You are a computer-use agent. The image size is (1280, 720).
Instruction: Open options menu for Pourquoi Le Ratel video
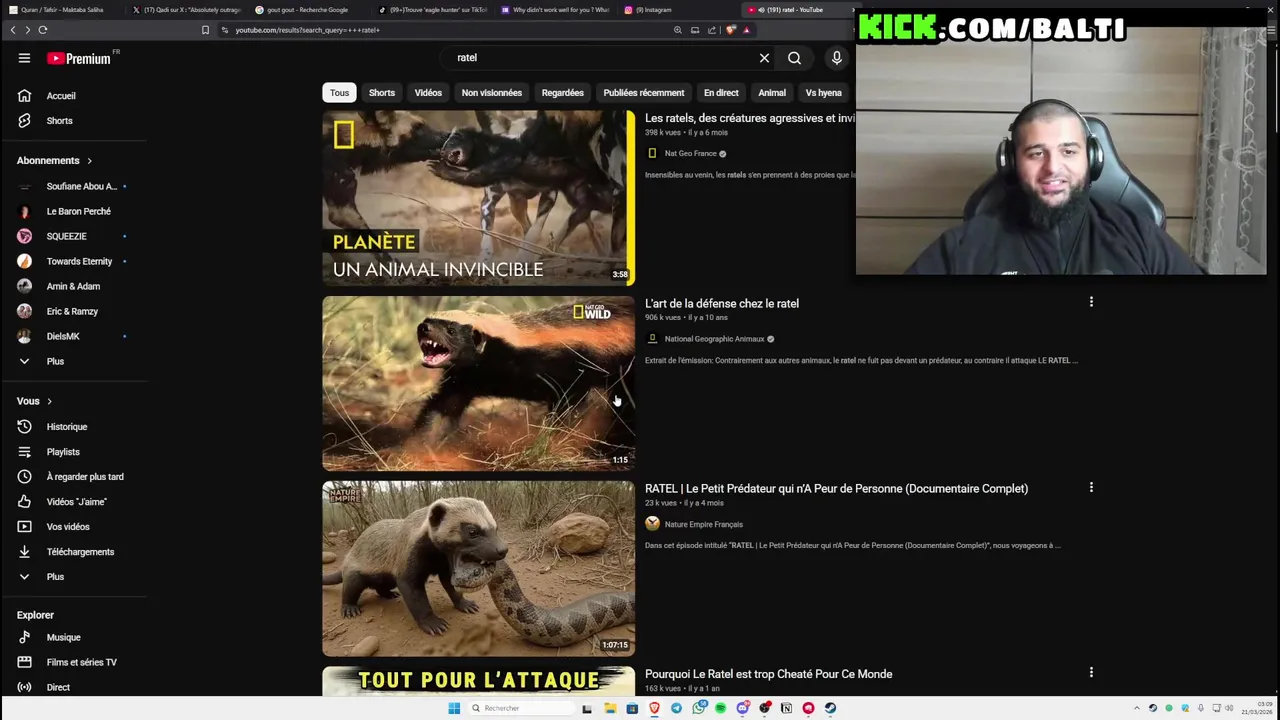1091,672
